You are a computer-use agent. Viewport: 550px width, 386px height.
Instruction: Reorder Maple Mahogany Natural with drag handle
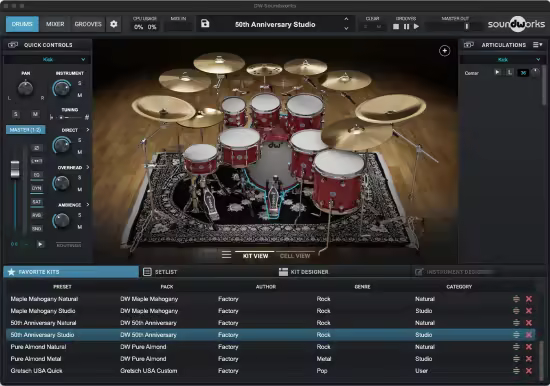(x=516, y=299)
